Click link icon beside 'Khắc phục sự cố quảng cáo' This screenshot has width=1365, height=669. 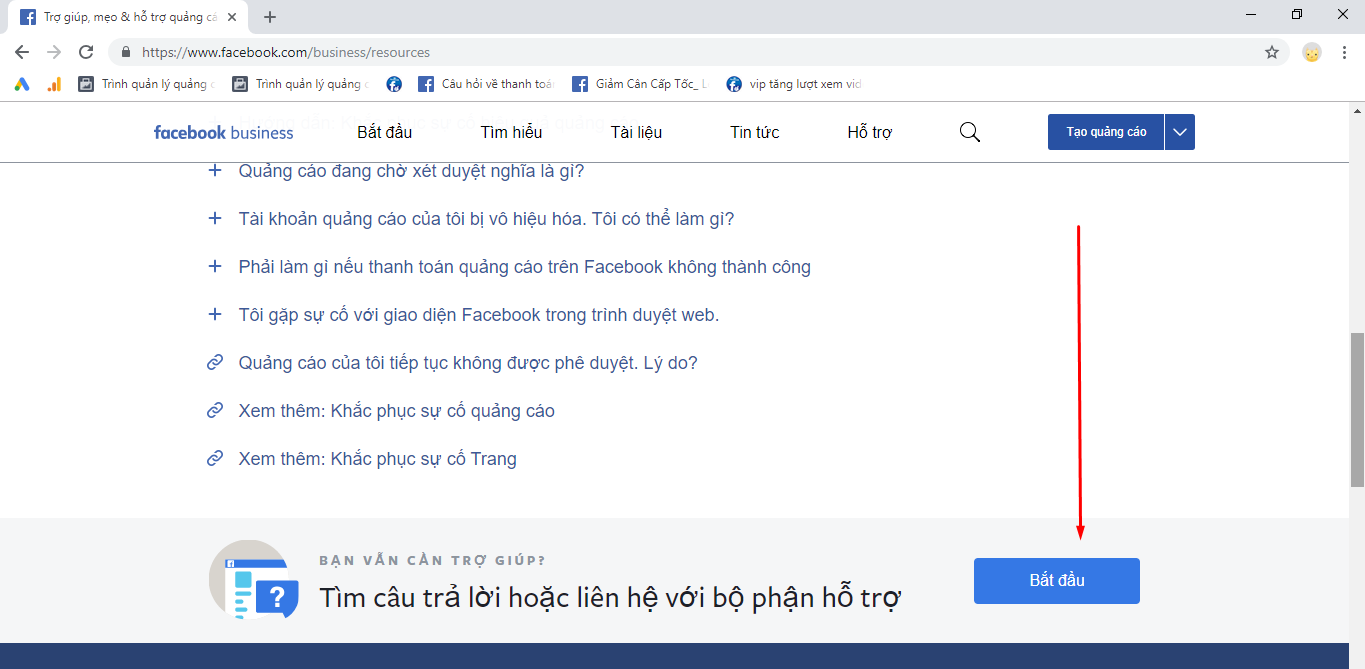coord(214,411)
